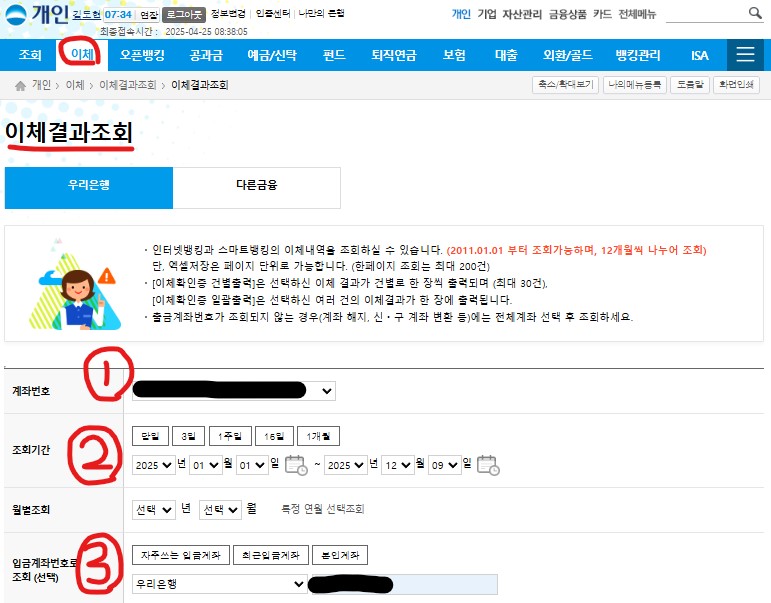This screenshot has height=603, width=771.
Task: Open the 펀드 menu
Action: click(334, 55)
